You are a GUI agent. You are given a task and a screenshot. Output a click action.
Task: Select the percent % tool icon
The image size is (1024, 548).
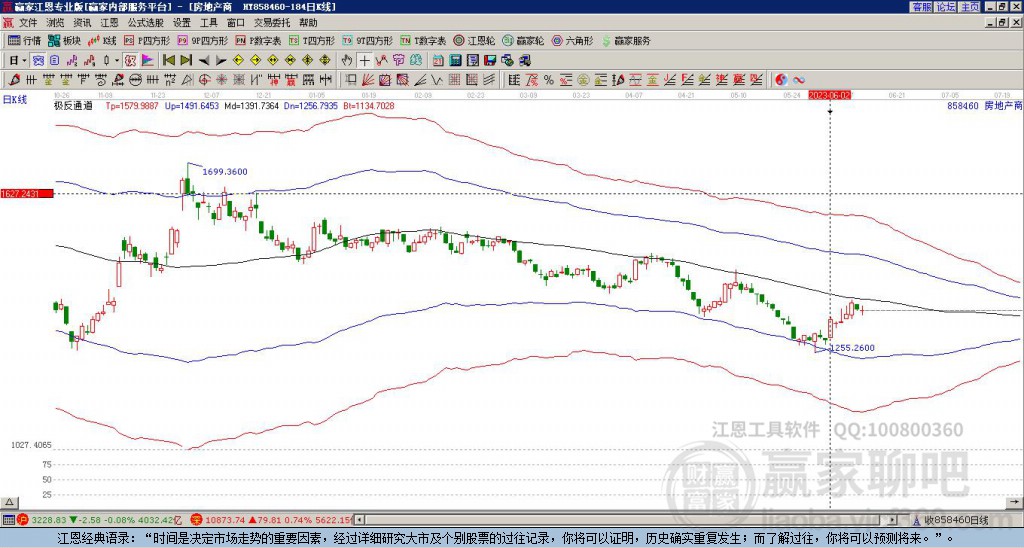click(549, 80)
